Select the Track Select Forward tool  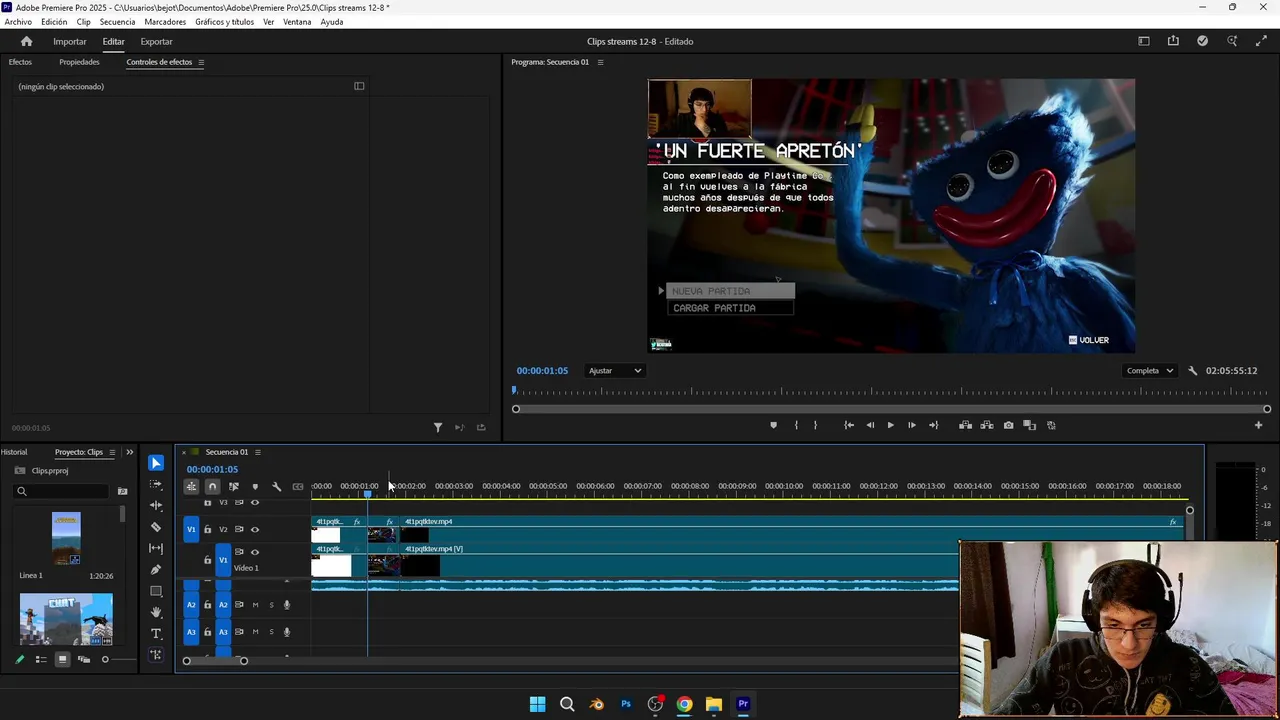(x=156, y=484)
